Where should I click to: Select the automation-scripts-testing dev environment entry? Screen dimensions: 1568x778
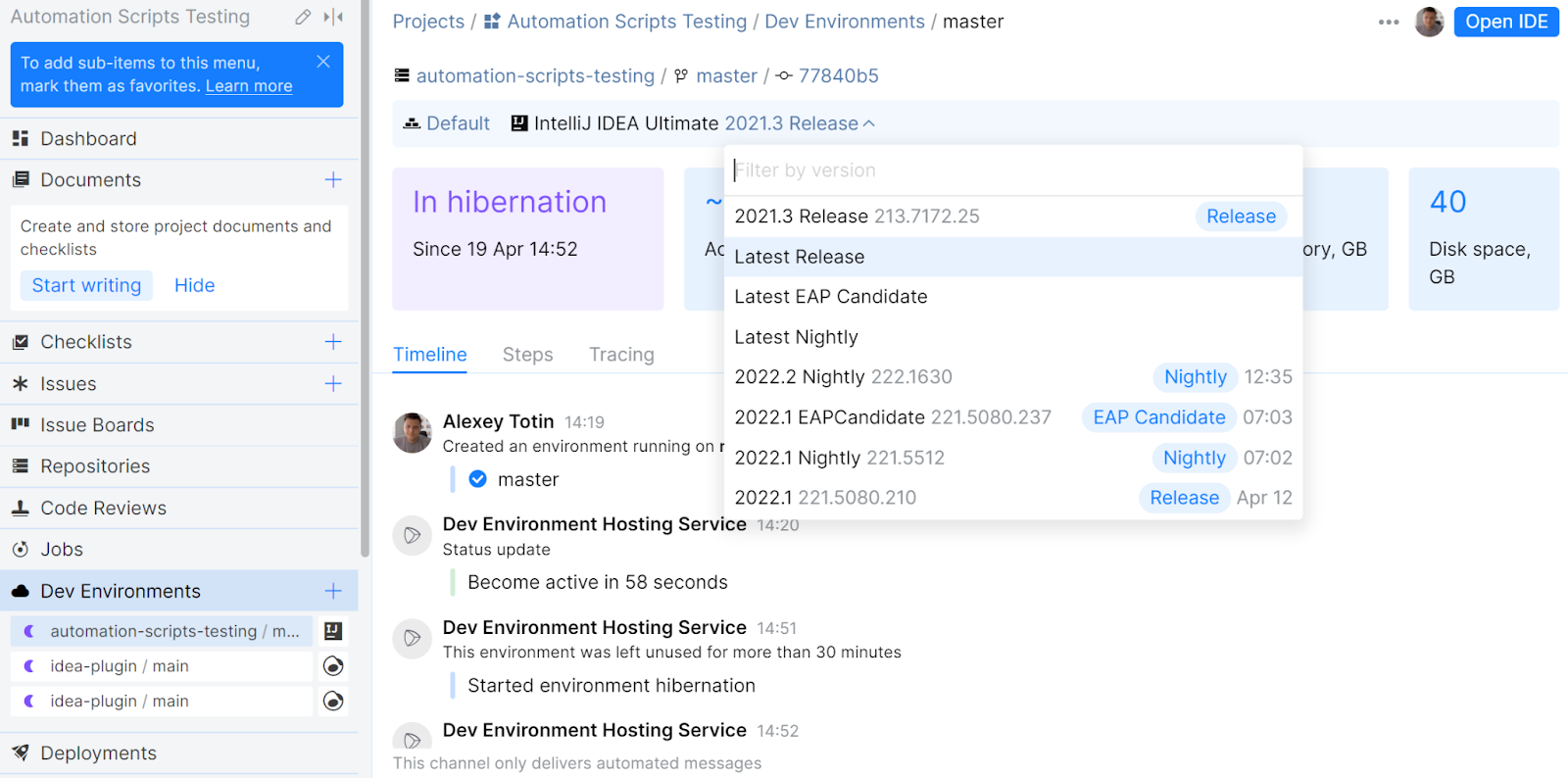click(162, 631)
